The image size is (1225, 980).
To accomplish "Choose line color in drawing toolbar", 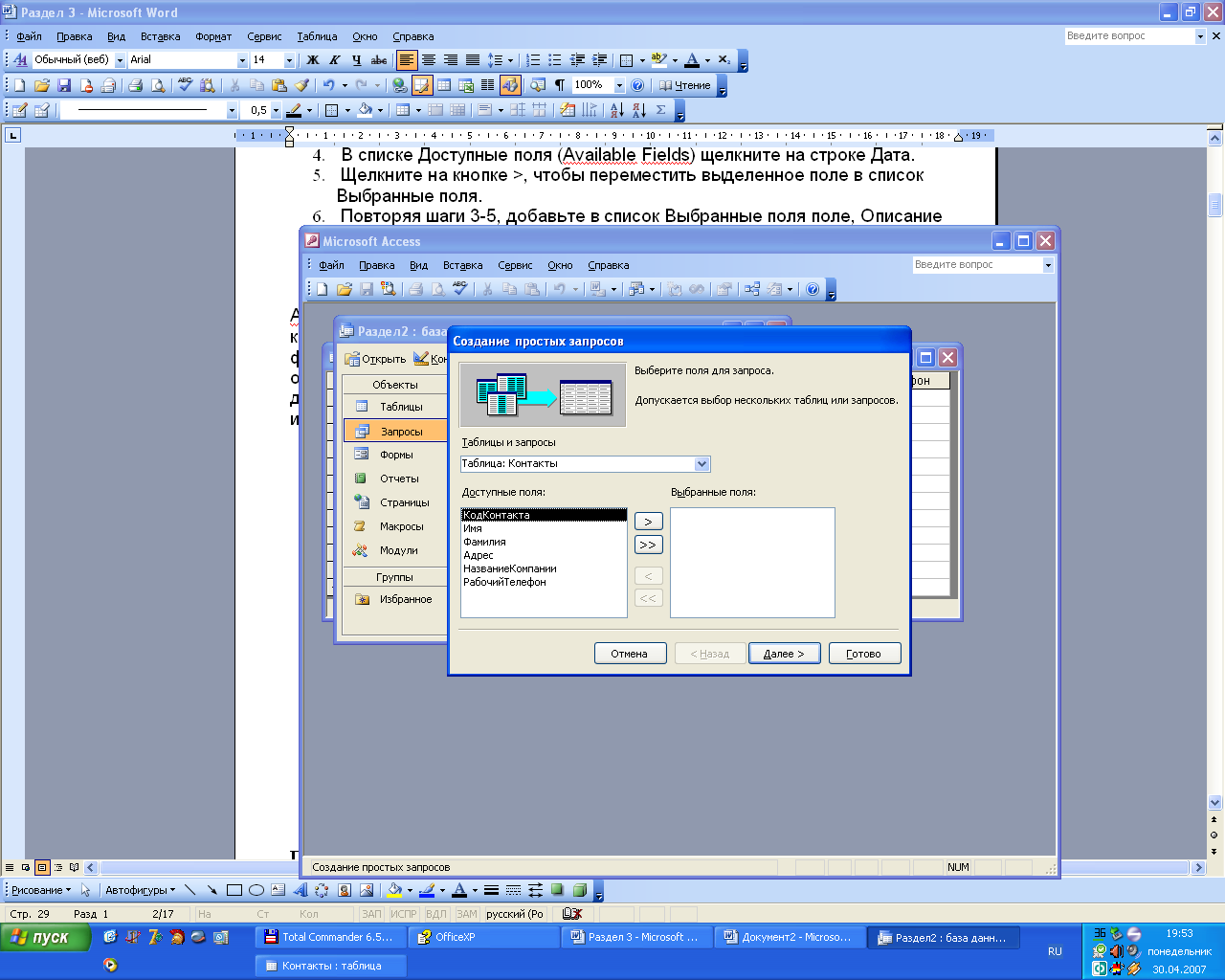I will pos(427,890).
